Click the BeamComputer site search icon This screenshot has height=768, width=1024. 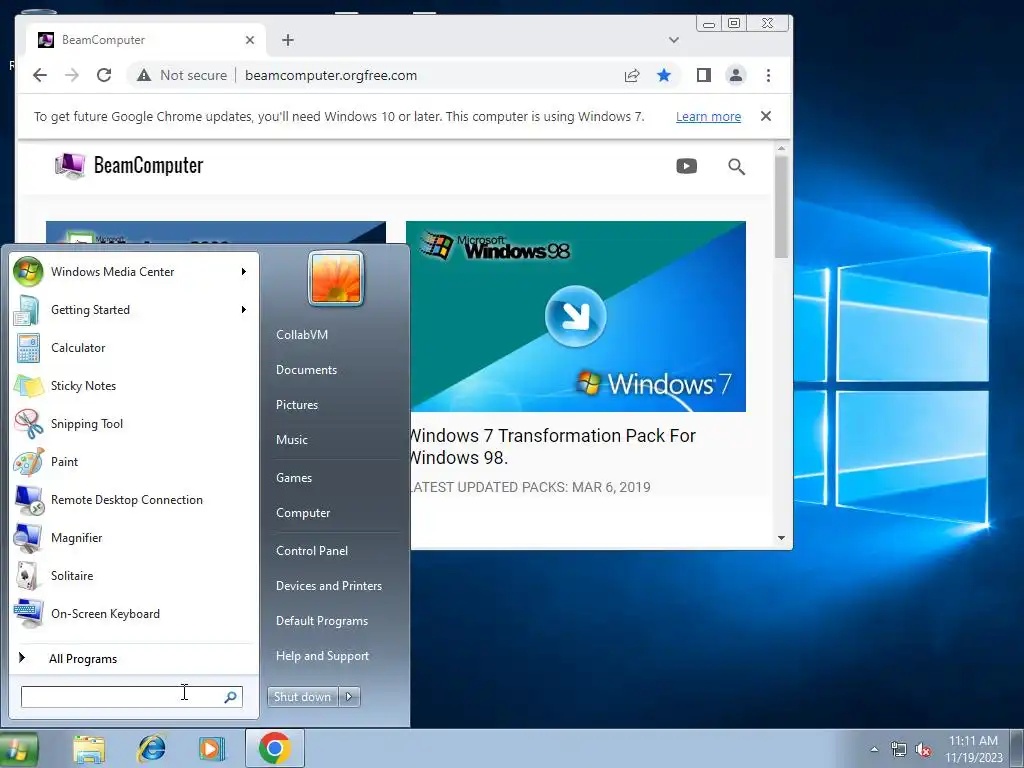point(737,167)
